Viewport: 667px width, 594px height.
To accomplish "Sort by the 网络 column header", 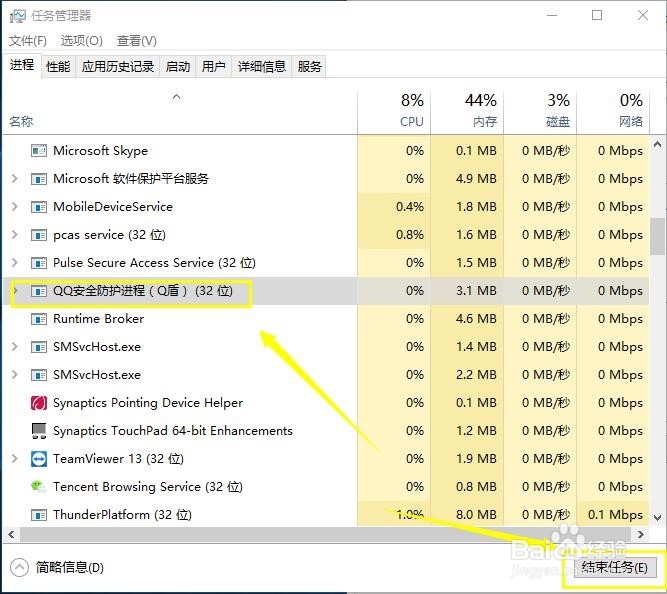I will click(613, 111).
